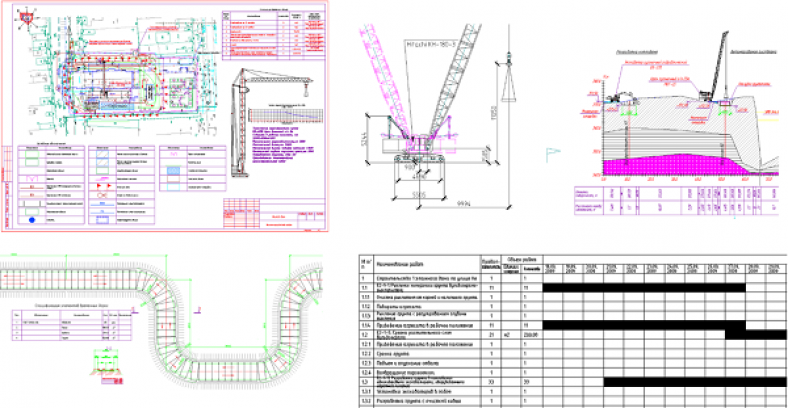788x408 pixels.
Task: Click the value 33 in schedule row 1.3
Action: tap(490, 382)
